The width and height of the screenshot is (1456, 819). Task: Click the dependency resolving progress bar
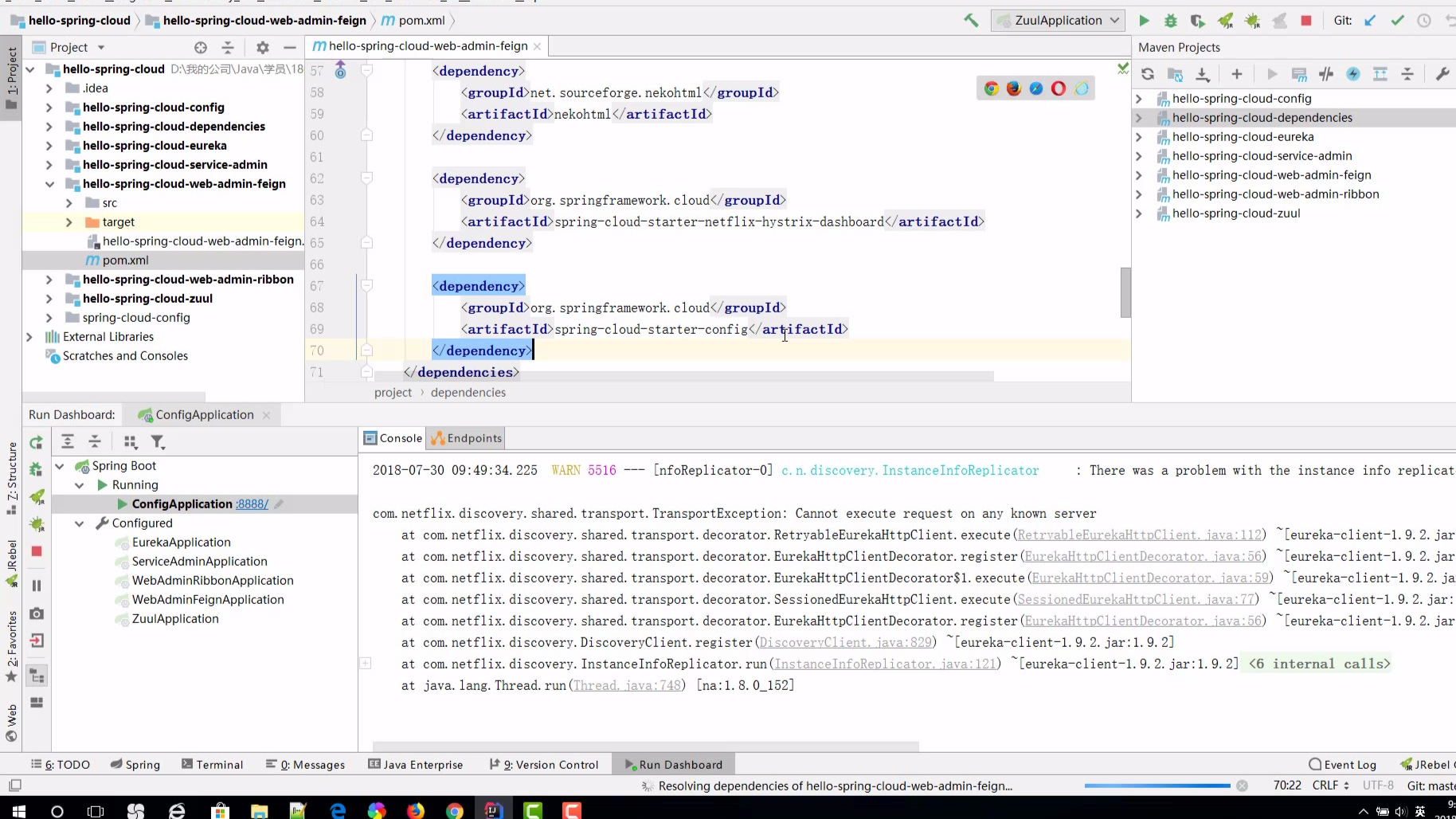tap(1157, 786)
